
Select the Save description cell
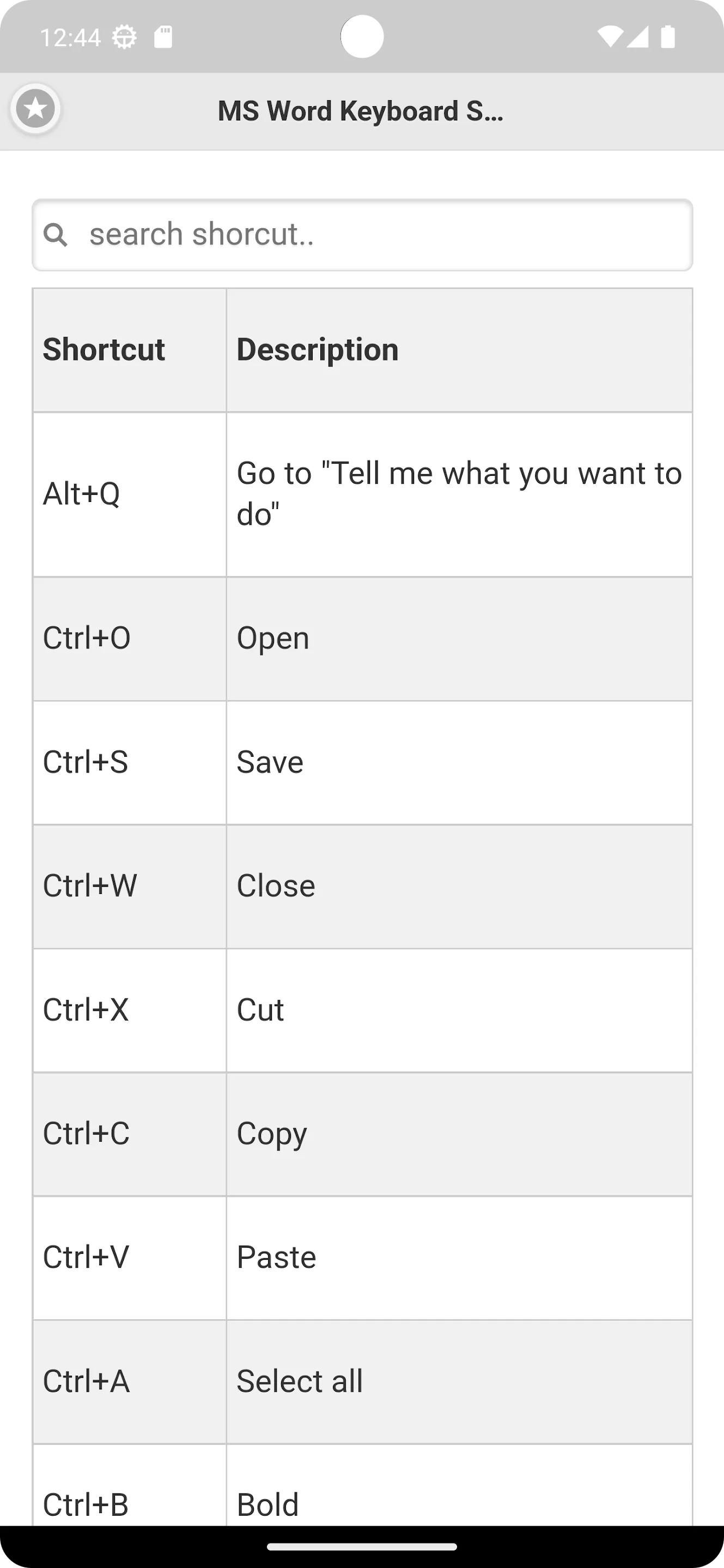coord(459,763)
